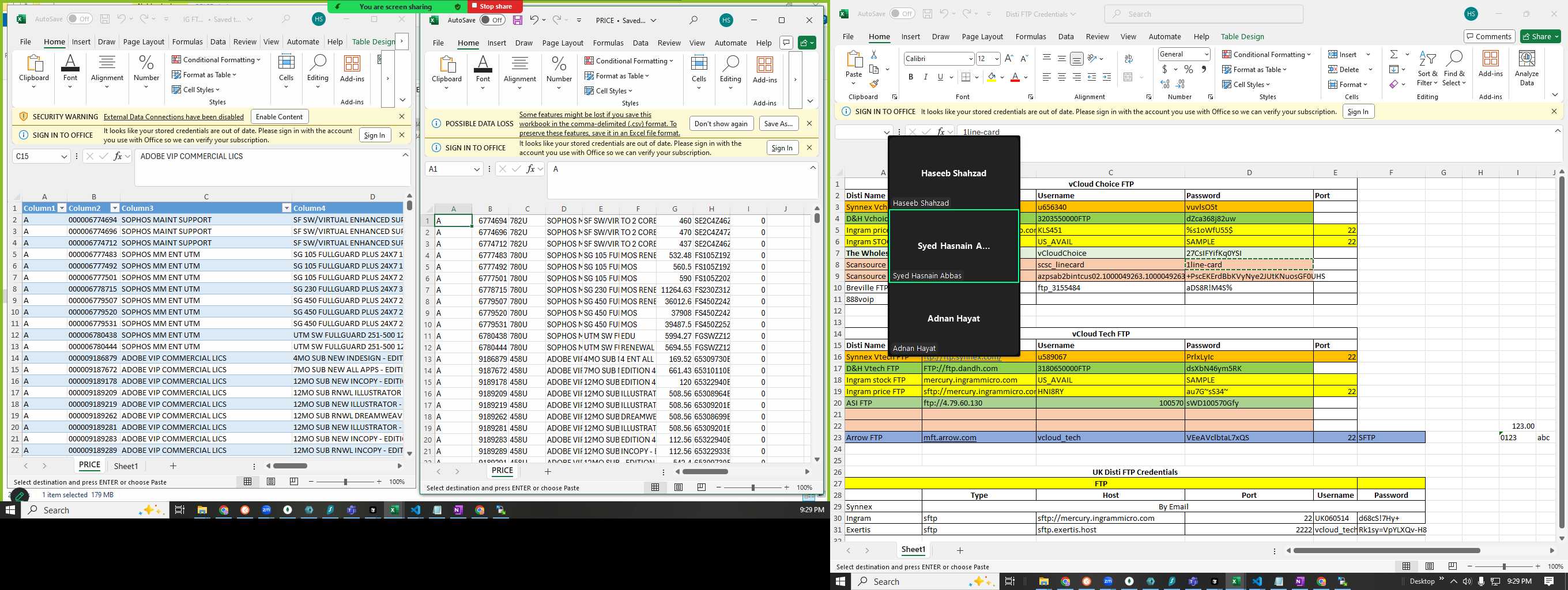Click the Font Color red swatch button
Image resolution: width=1568 pixels, height=590 pixels.
pos(1015,77)
